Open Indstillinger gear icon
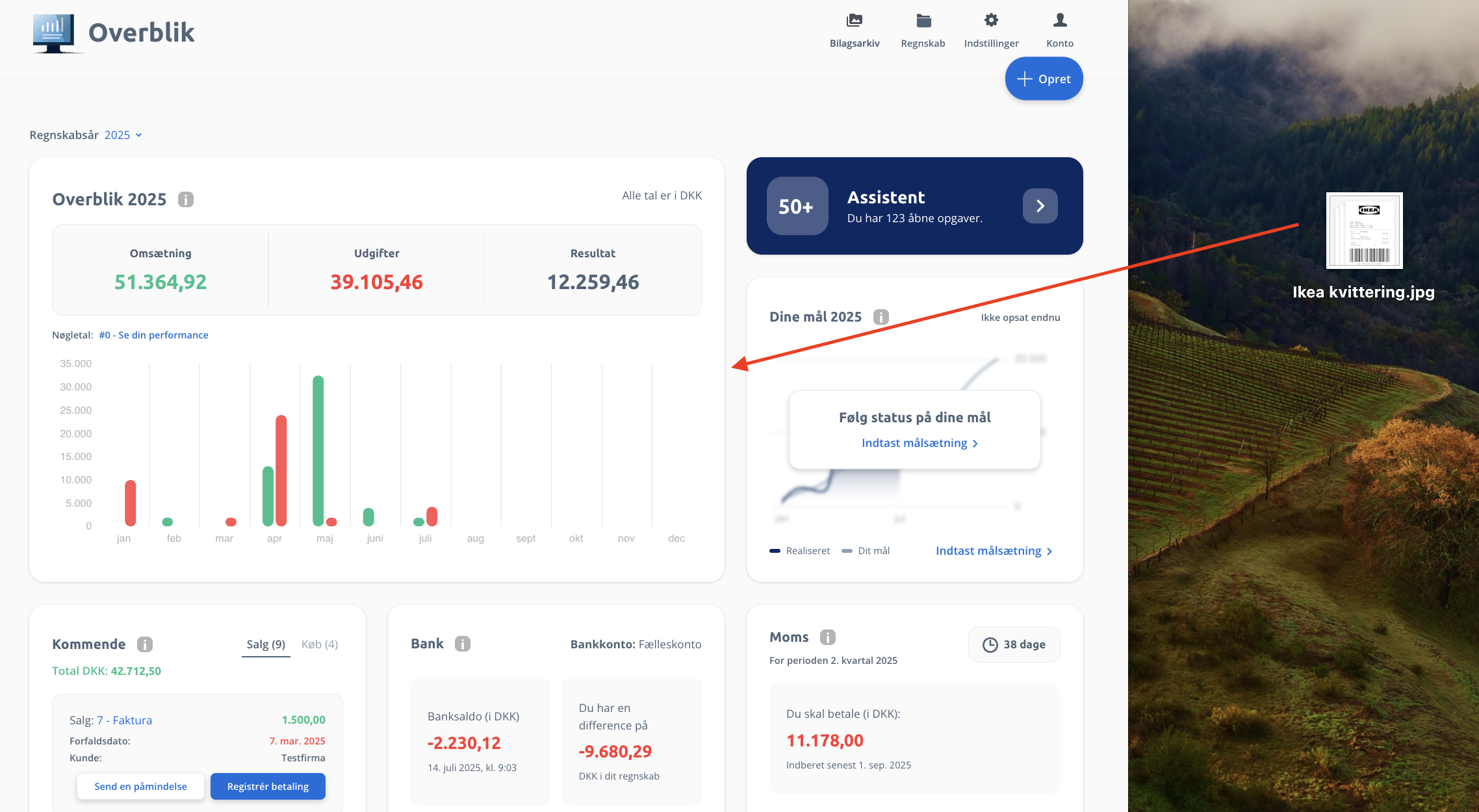Screen dimensions: 1479x812 pos(991,20)
